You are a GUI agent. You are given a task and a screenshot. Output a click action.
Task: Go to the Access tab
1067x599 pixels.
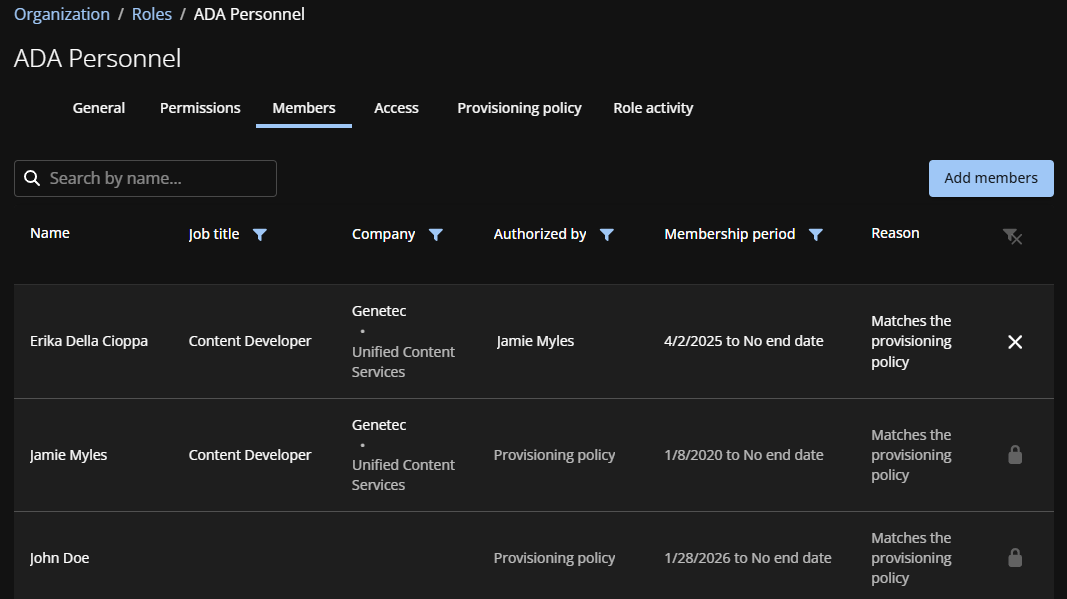click(396, 108)
